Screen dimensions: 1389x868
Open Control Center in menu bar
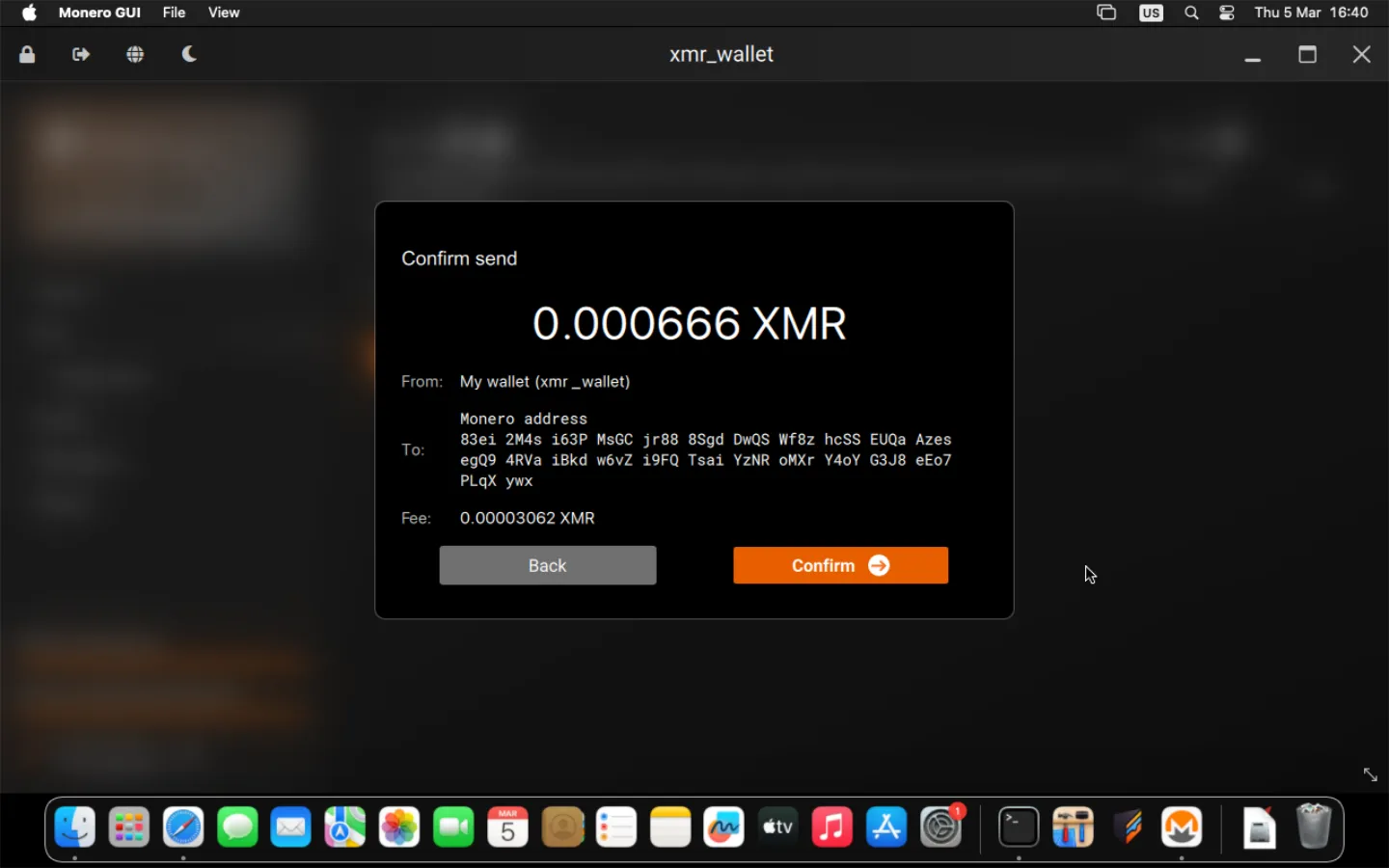point(1227,13)
